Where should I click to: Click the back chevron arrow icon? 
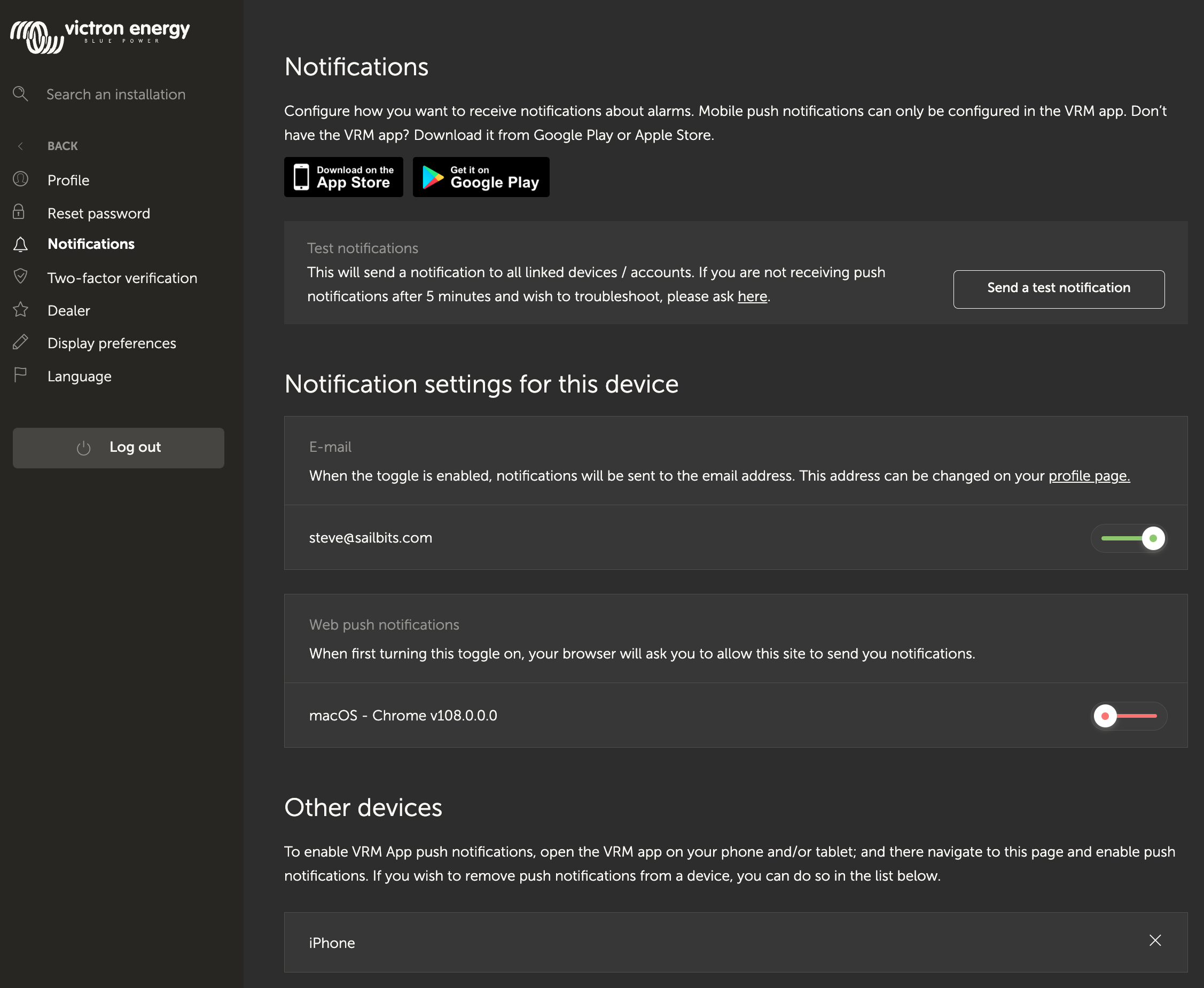pos(20,146)
